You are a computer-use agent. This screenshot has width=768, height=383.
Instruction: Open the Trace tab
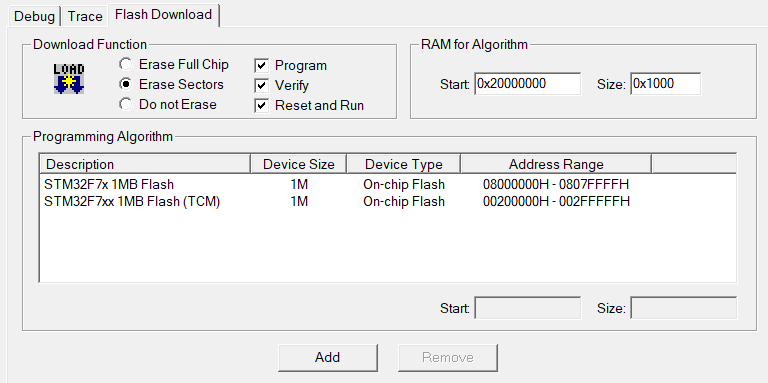pyautogui.click(x=85, y=16)
